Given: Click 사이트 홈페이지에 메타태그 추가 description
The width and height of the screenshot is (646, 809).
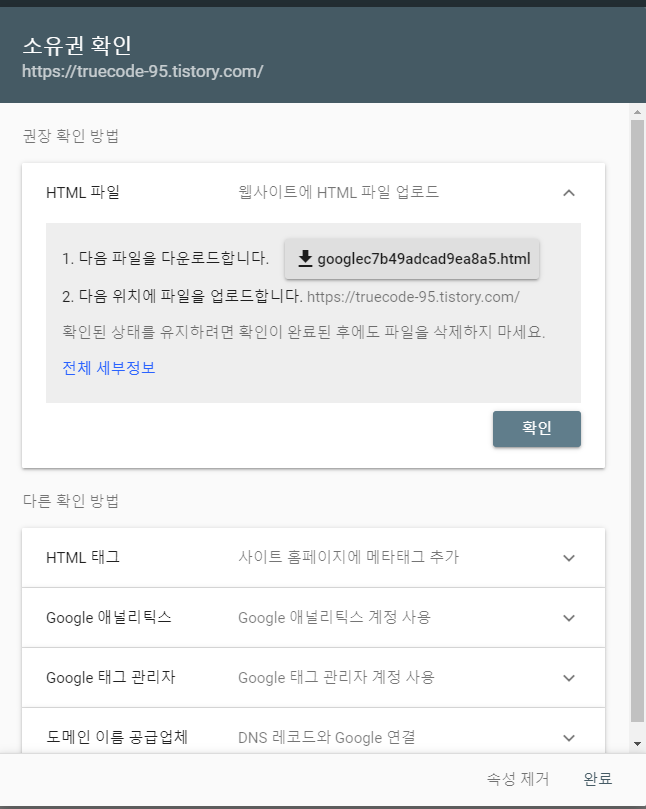Looking at the screenshot, I should click(348, 557).
